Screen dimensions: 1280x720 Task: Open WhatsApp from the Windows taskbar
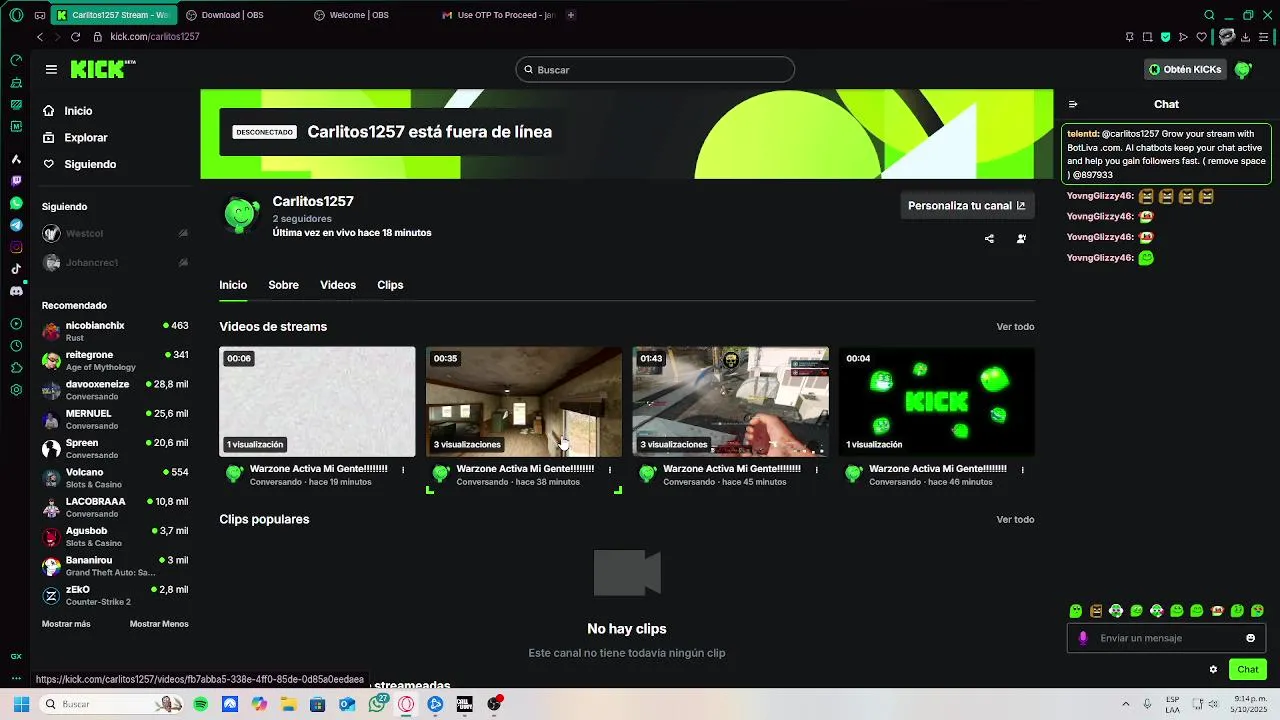[x=377, y=704]
